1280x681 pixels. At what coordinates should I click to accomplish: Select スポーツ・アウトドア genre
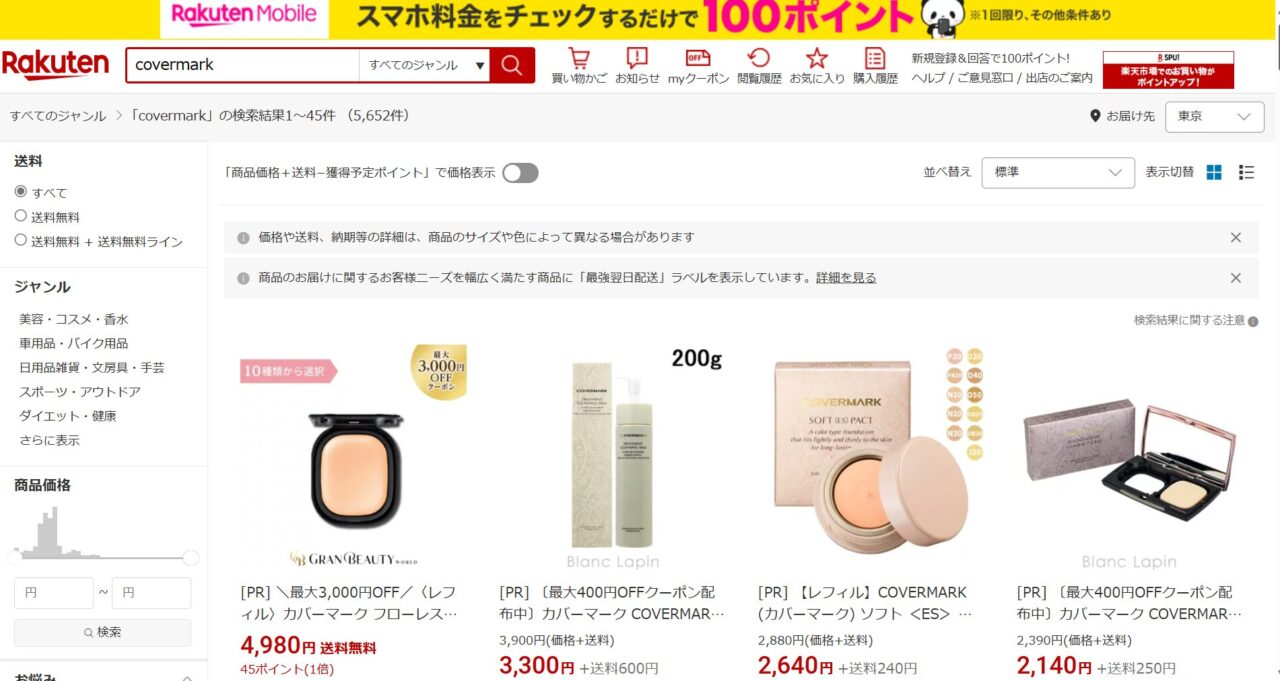click(80, 392)
